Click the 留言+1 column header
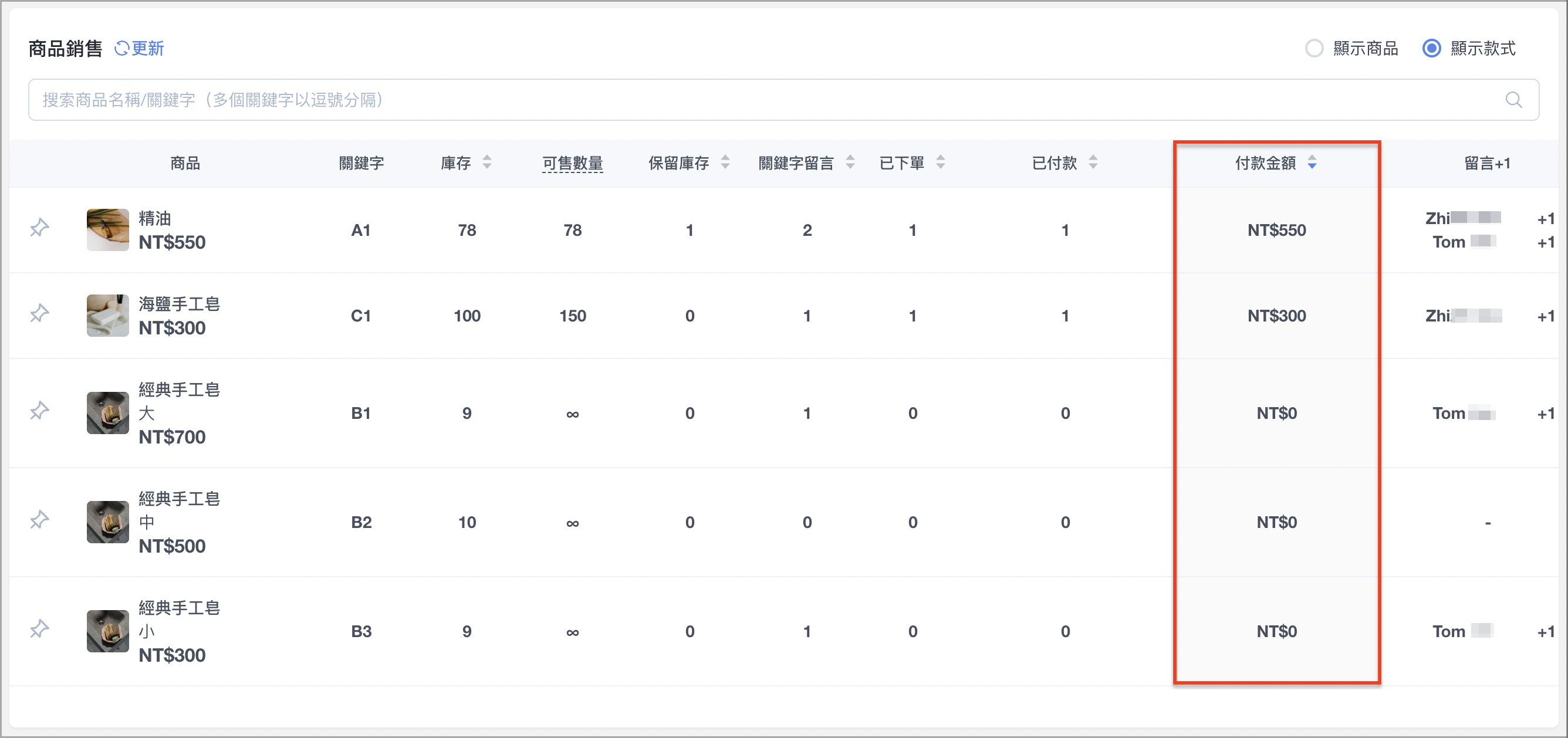Viewport: 1568px width, 738px height. click(1487, 163)
